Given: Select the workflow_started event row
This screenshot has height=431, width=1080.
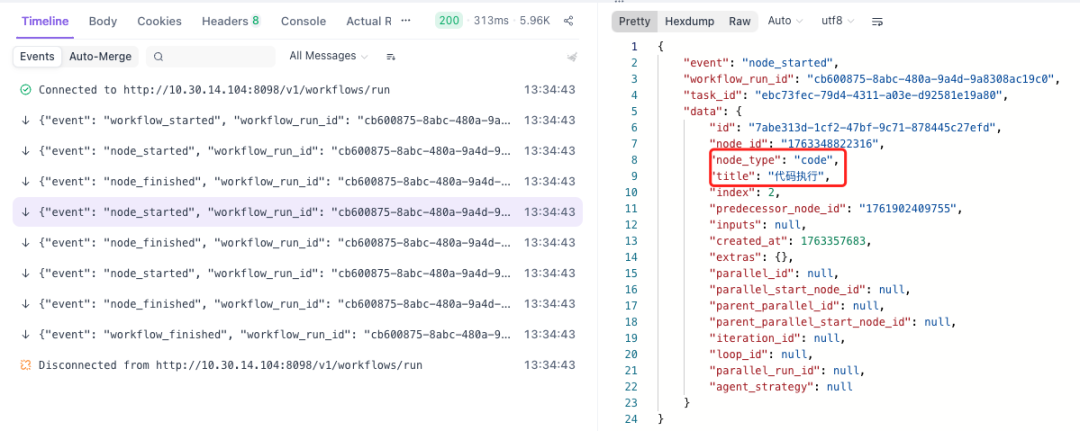Looking at the screenshot, I should click(x=298, y=120).
